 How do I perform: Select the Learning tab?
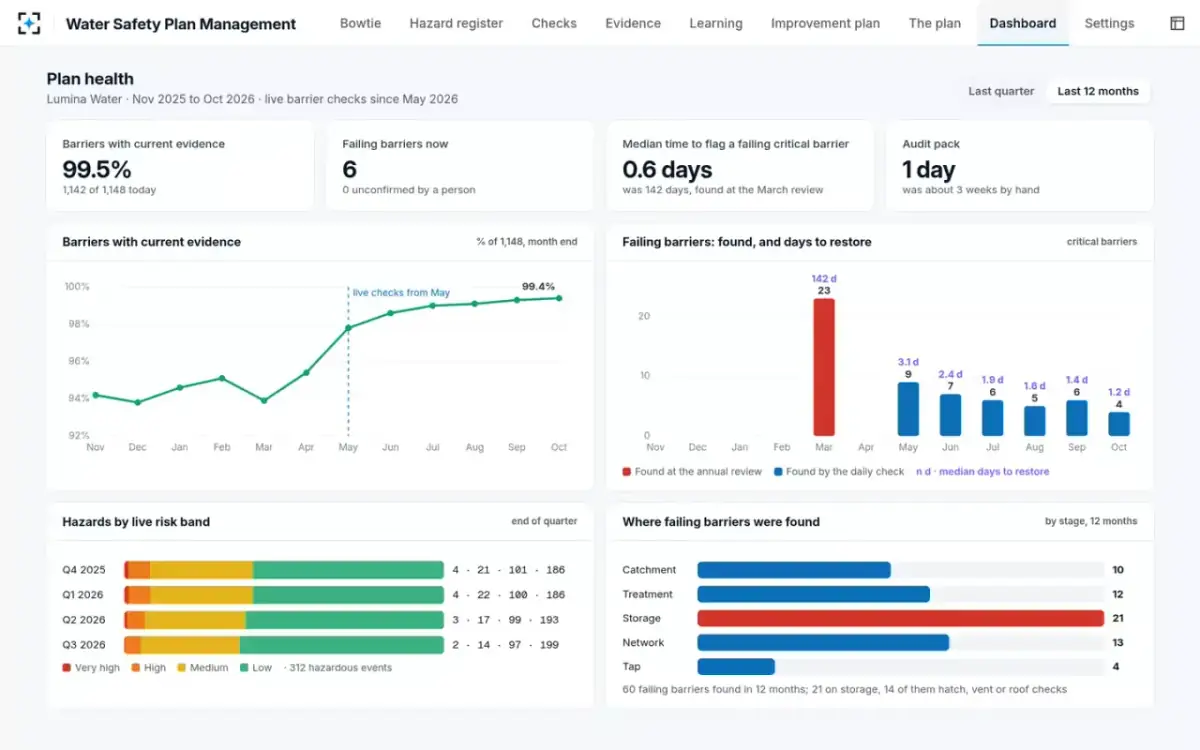[716, 23]
